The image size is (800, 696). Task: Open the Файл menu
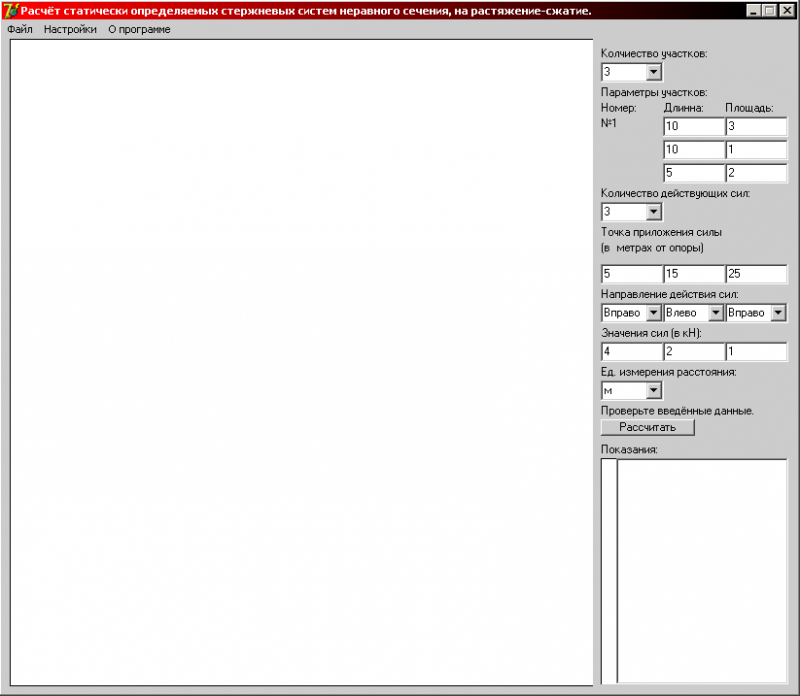pyautogui.click(x=20, y=30)
